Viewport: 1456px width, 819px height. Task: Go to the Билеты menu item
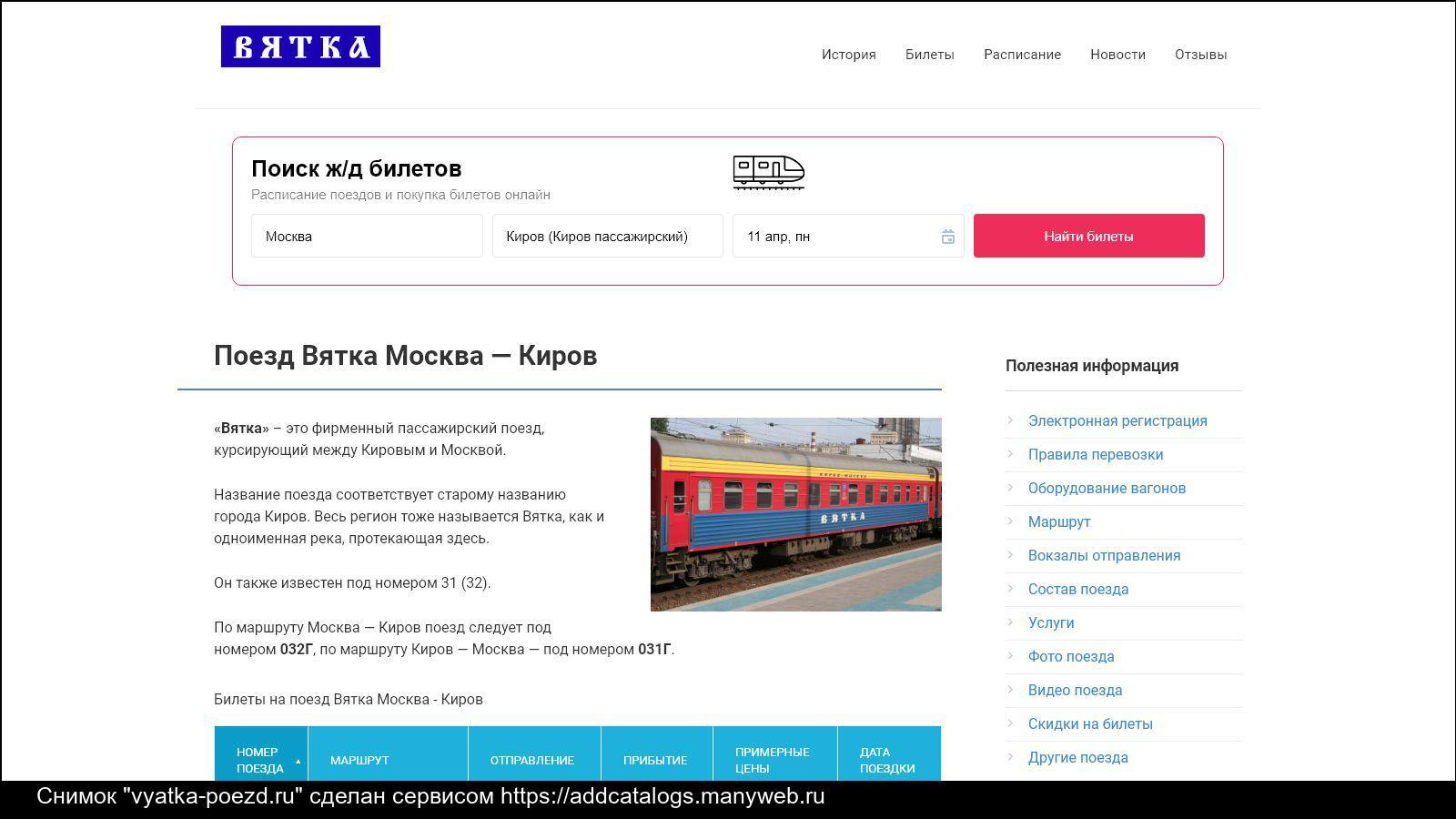click(929, 55)
